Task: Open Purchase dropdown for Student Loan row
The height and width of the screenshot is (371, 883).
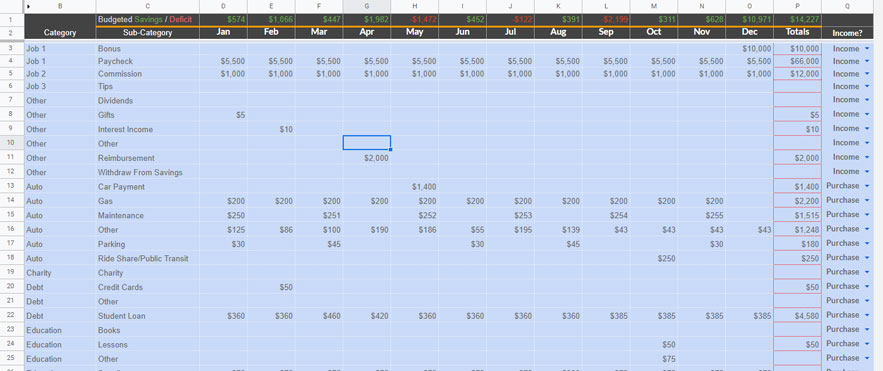Action: pyautogui.click(x=867, y=315)
